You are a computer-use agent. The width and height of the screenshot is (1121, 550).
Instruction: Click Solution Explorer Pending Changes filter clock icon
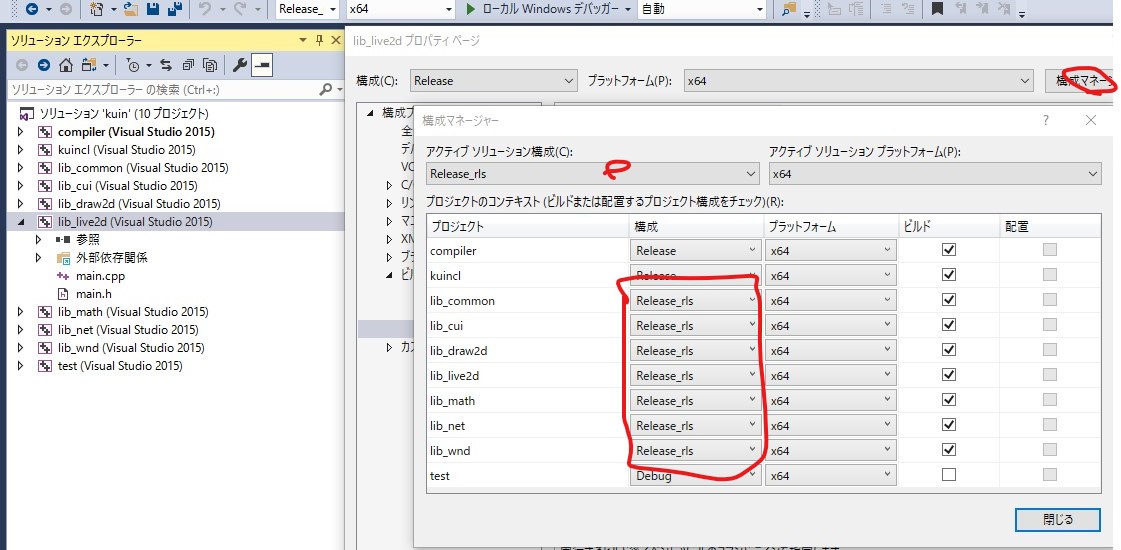pyautogui.click(x=133, y=65)
